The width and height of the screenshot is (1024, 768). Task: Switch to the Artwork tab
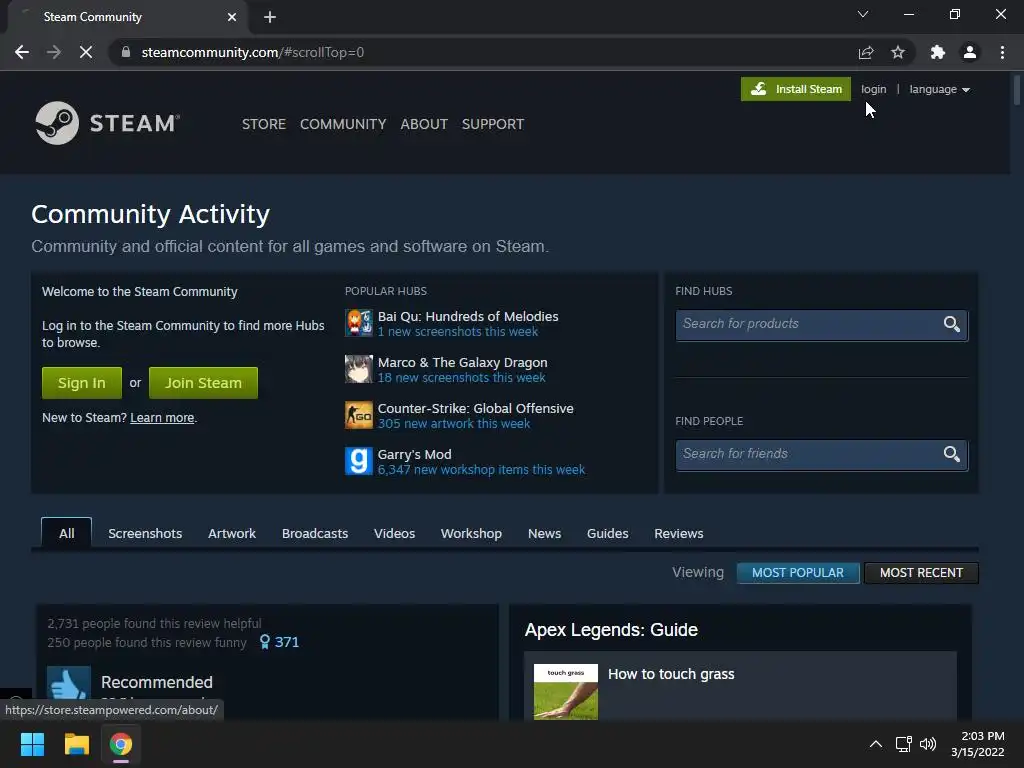click(232, 534)
